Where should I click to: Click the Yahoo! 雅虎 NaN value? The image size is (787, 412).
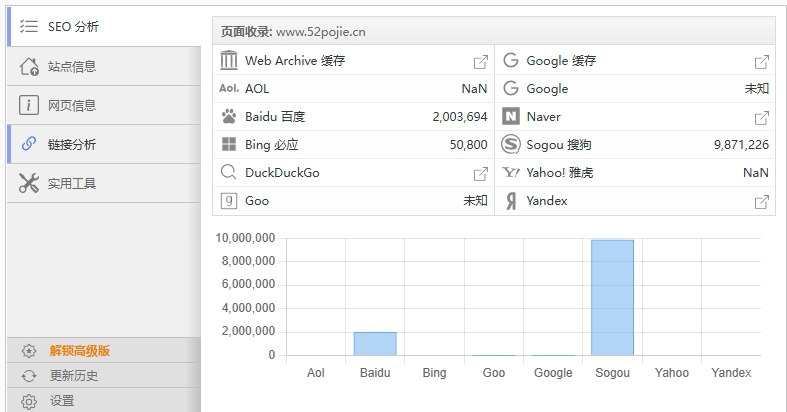756,173
